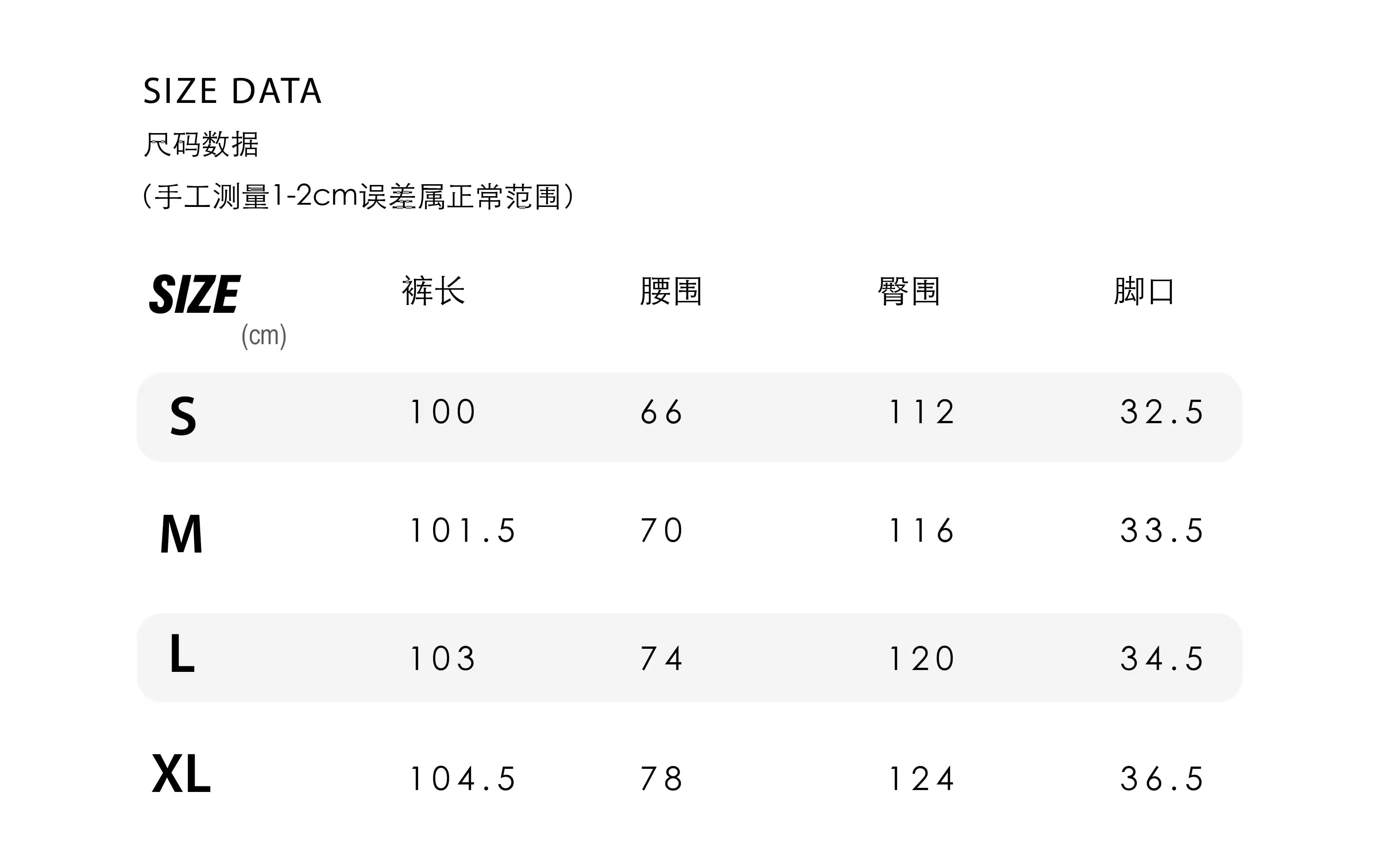This screenshot has width=1399, height=868.
Task: Click the SIZE DATA heading
Action: tap(232, 91)
